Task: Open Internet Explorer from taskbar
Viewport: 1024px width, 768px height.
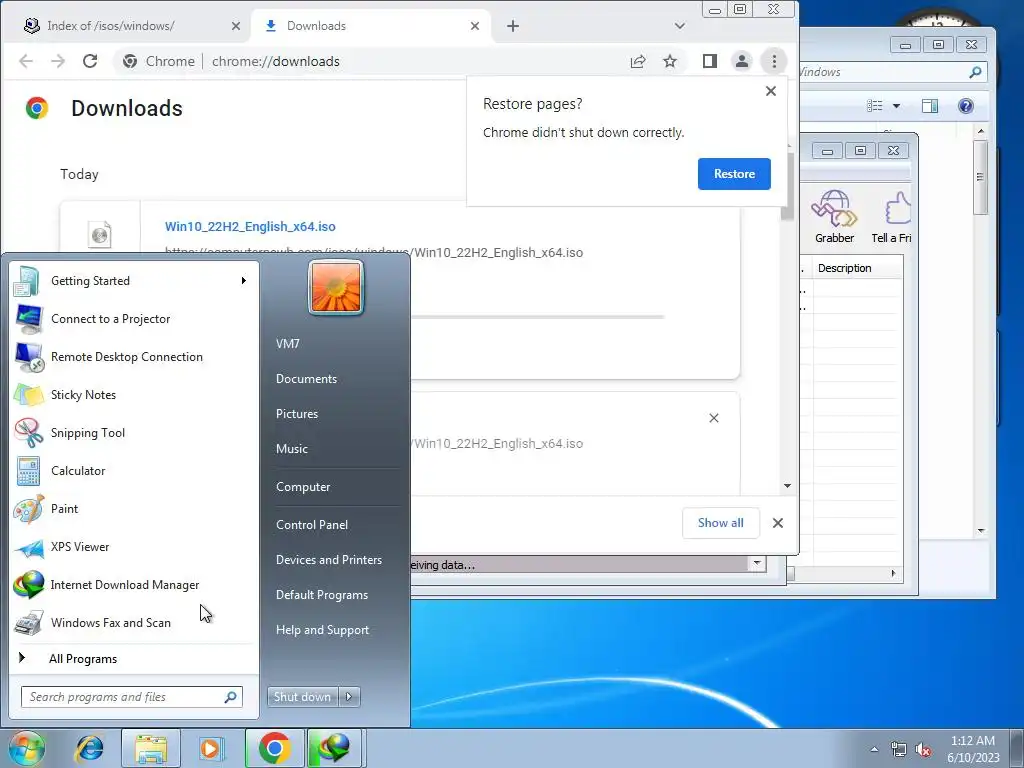Action: point(89,748)
